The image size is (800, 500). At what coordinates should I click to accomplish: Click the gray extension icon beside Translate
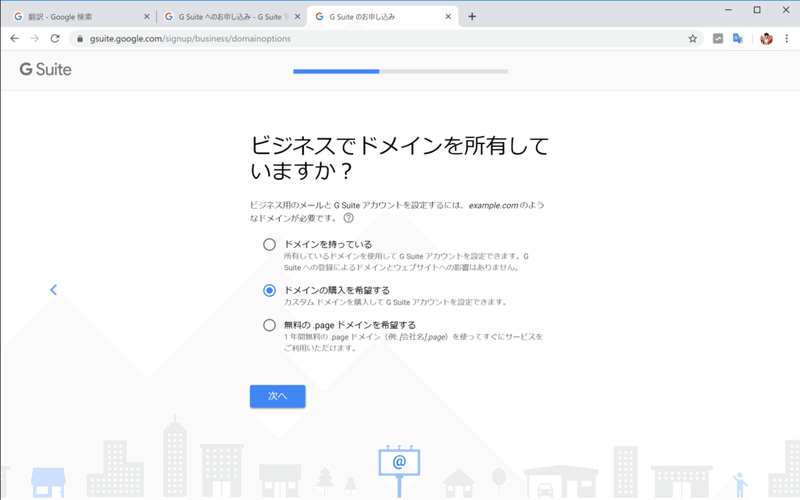718,38
